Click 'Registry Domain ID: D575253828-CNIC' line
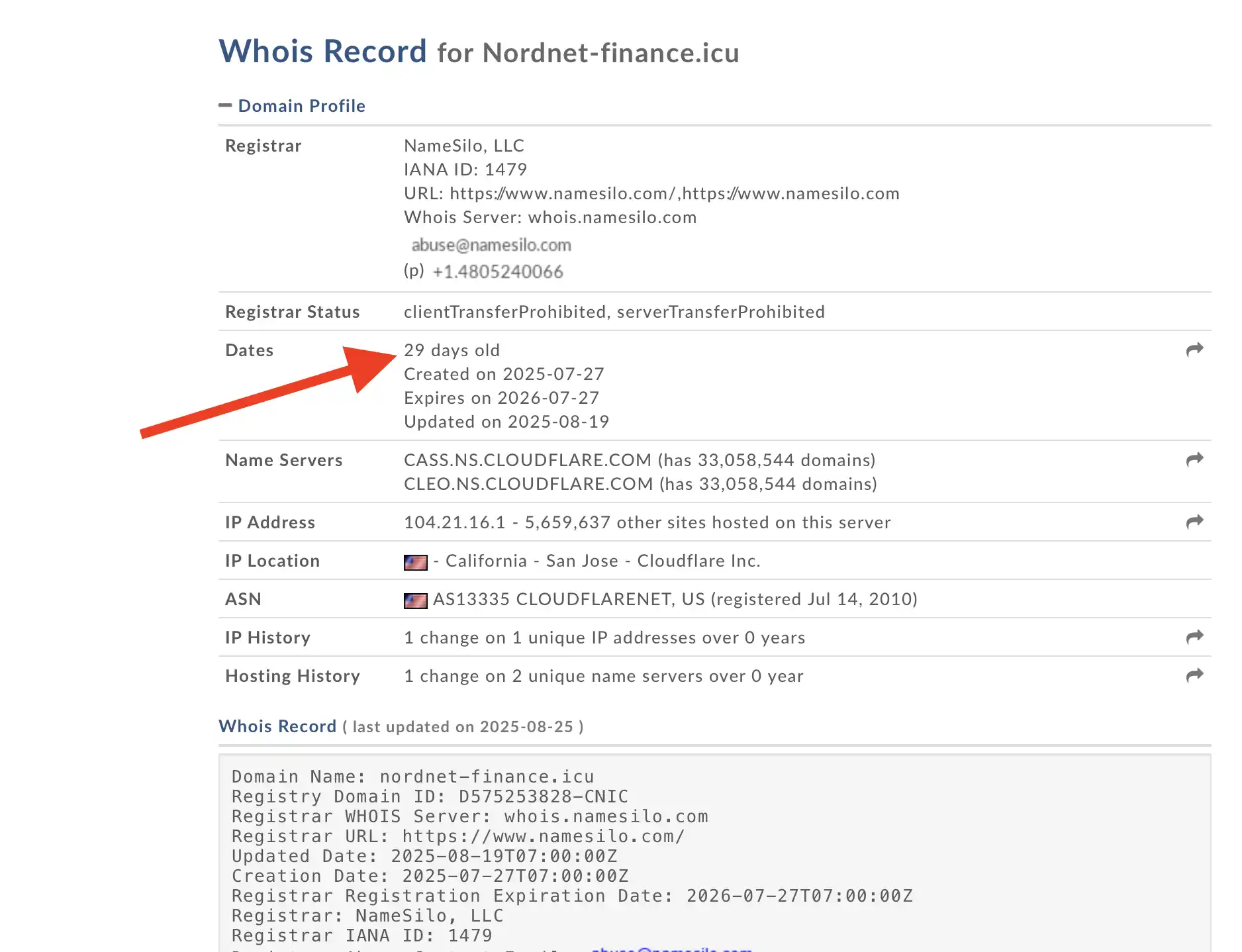The height and width of the screenshot is (952, 1242). (430, 796)
